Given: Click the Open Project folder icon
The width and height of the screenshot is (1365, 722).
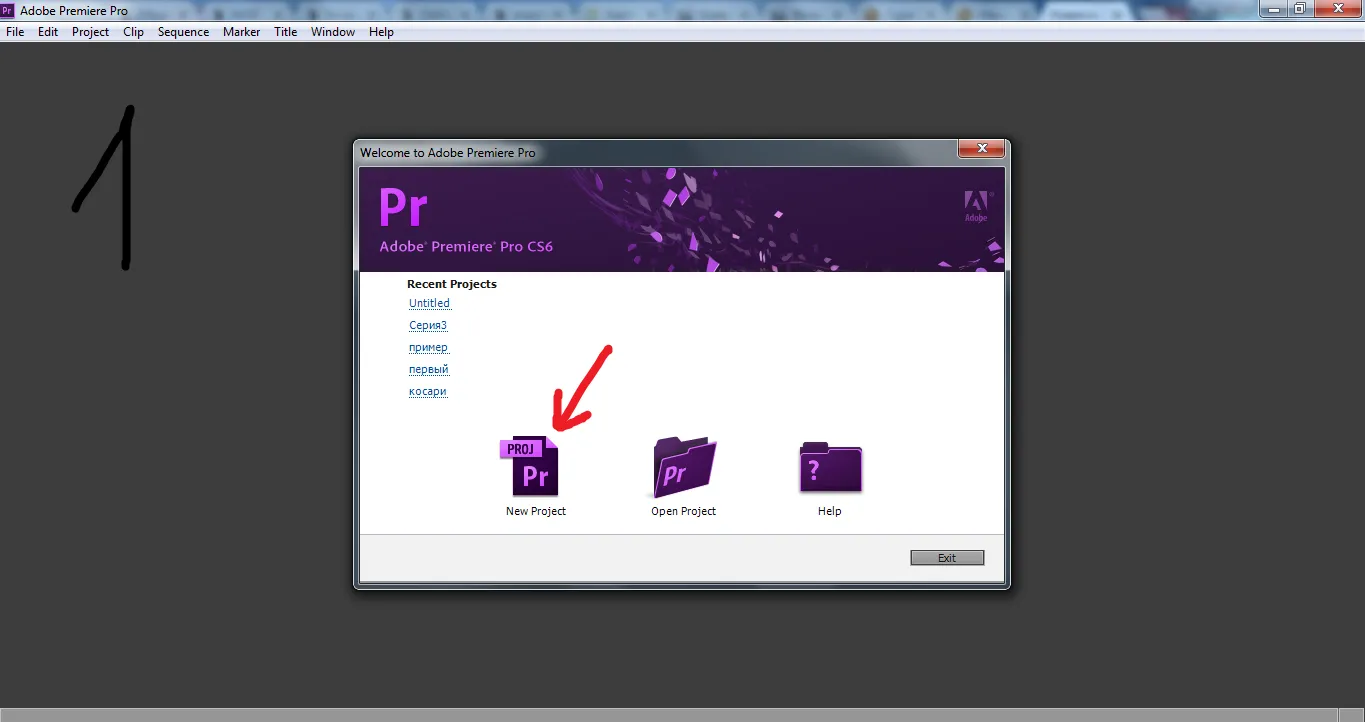Looking at the screenshot, I should 684,467.
